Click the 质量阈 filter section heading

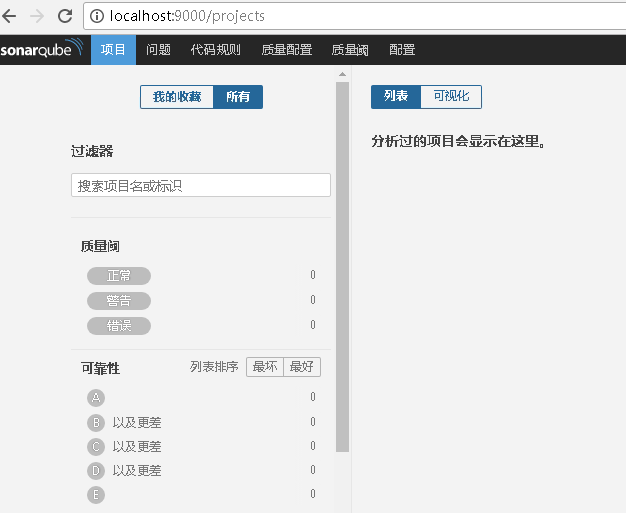[x=100, y=246]
